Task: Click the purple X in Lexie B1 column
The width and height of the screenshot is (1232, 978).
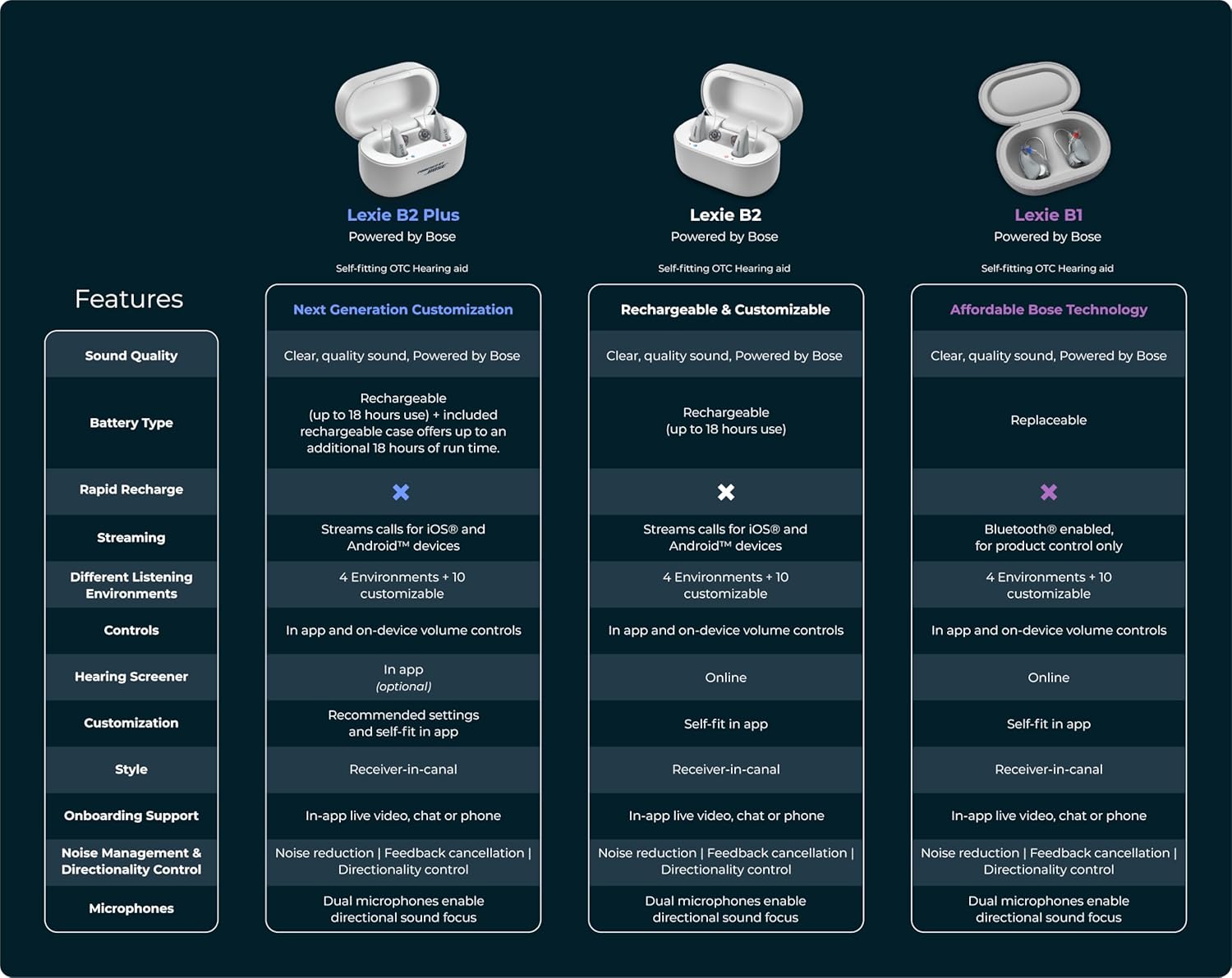Action: pos(1049,492)
